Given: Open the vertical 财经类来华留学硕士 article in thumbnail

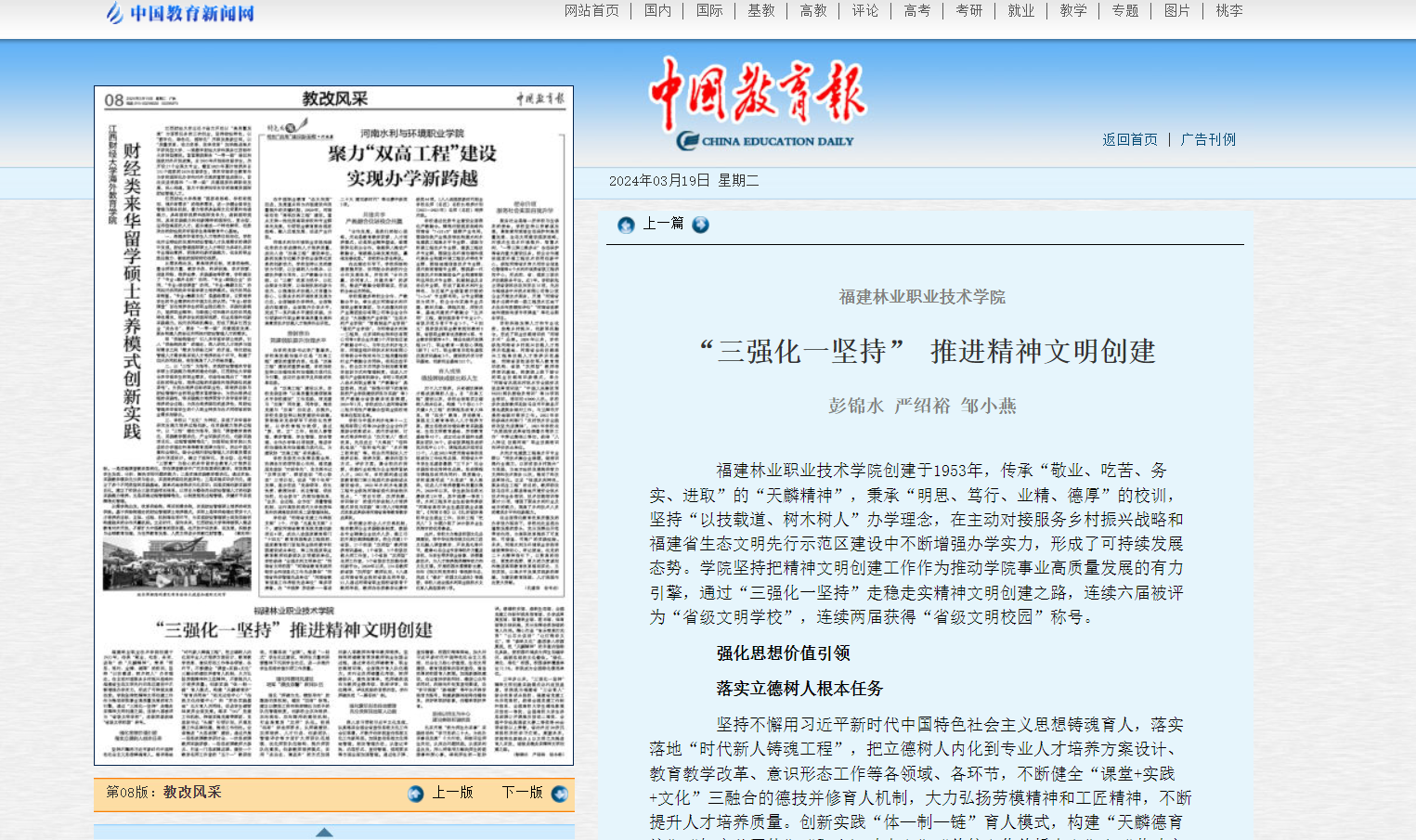Looking at the screenshot, I should [x=132, y=290].
